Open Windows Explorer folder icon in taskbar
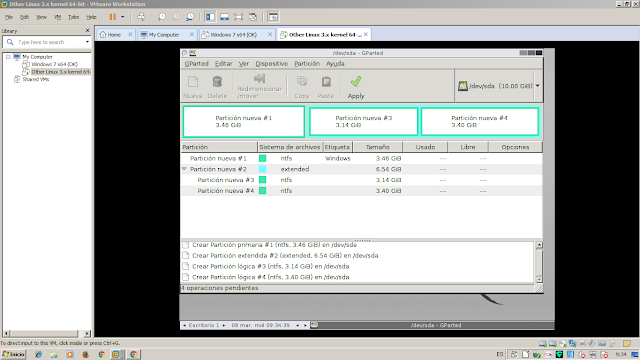The image size is (640, 360). pos(54,354)
